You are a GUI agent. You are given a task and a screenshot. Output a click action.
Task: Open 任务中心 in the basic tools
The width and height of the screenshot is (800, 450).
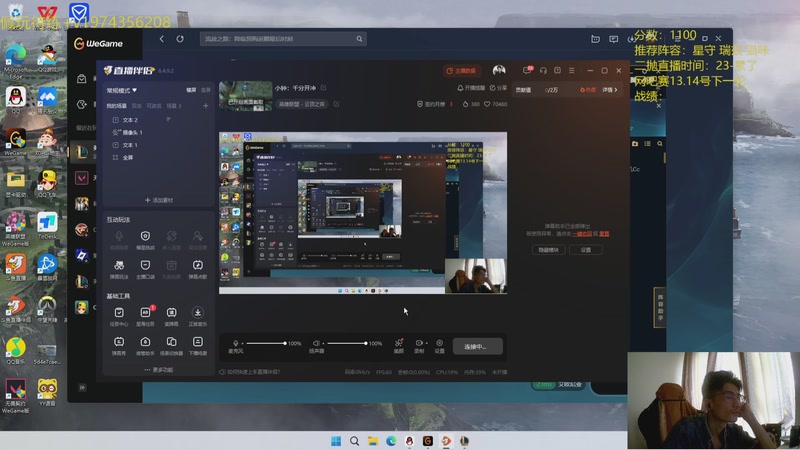[x=119, y=316]
